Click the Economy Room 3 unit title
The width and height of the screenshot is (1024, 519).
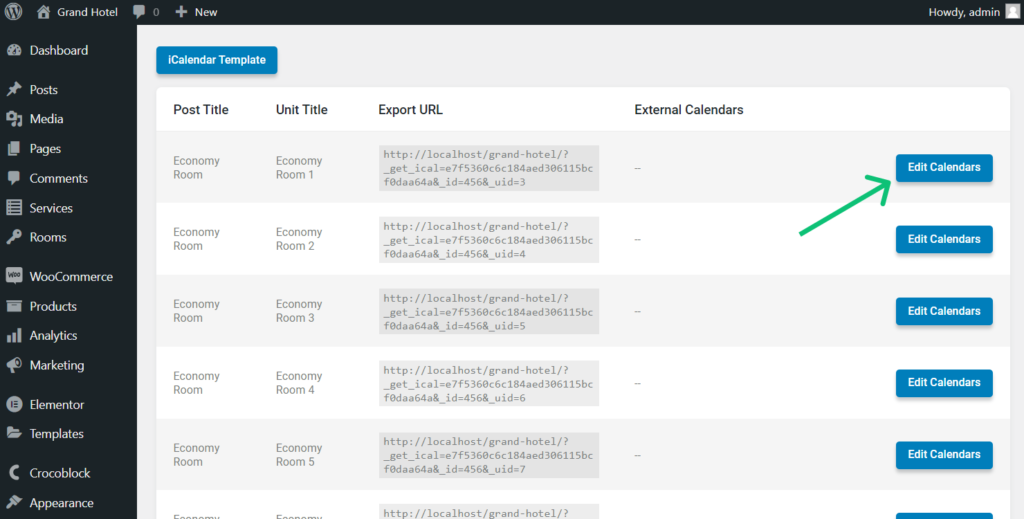tap(298, 311)
